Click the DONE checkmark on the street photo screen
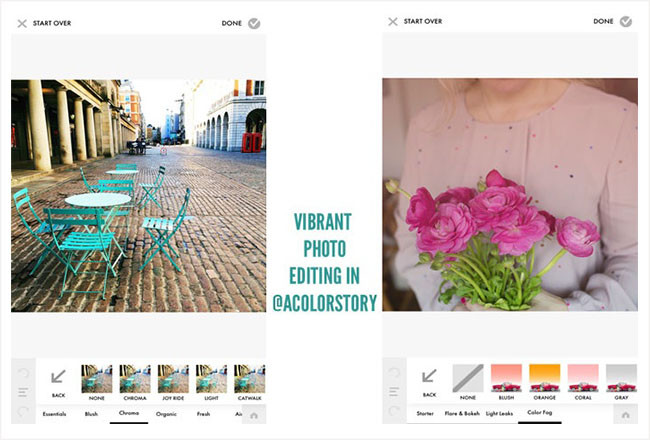 [x=254, y=24]
